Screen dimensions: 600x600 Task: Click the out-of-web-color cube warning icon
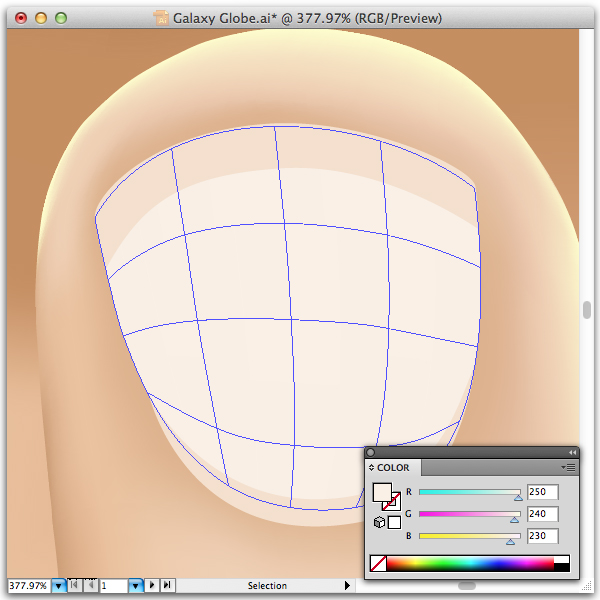(379, 522)
